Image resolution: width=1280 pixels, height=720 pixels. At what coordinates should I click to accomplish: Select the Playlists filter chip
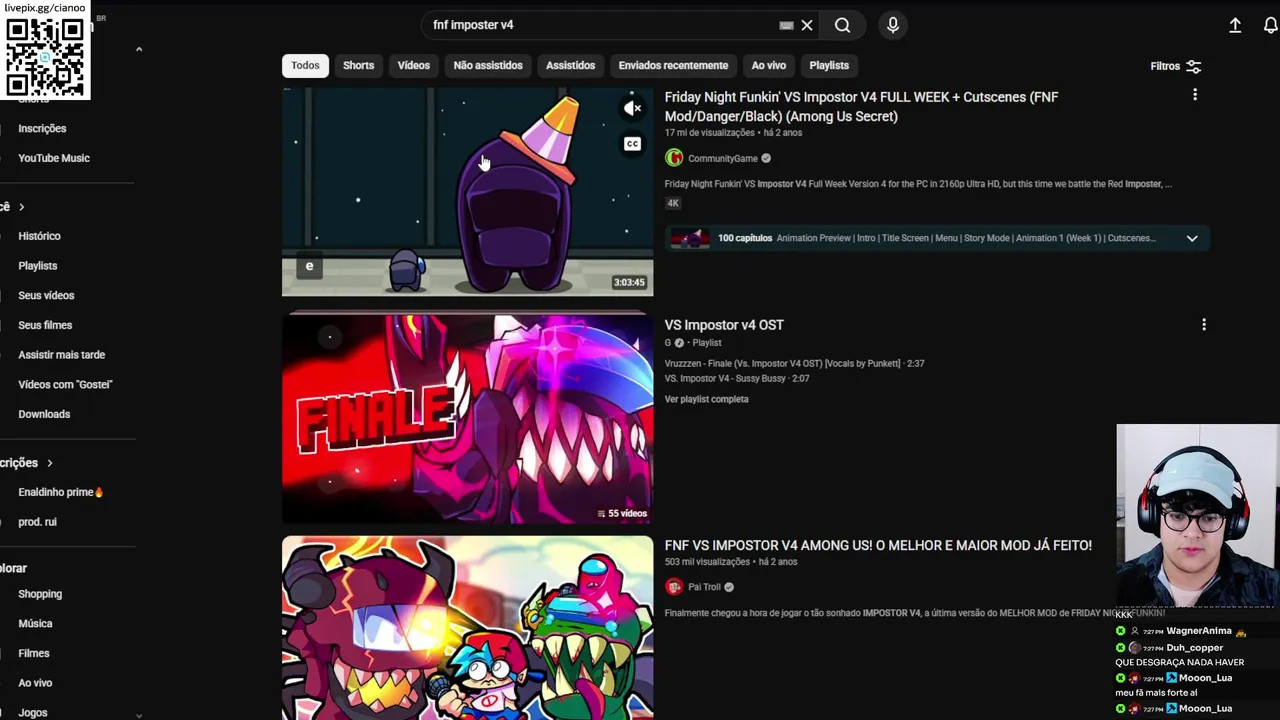coord(829,65)
